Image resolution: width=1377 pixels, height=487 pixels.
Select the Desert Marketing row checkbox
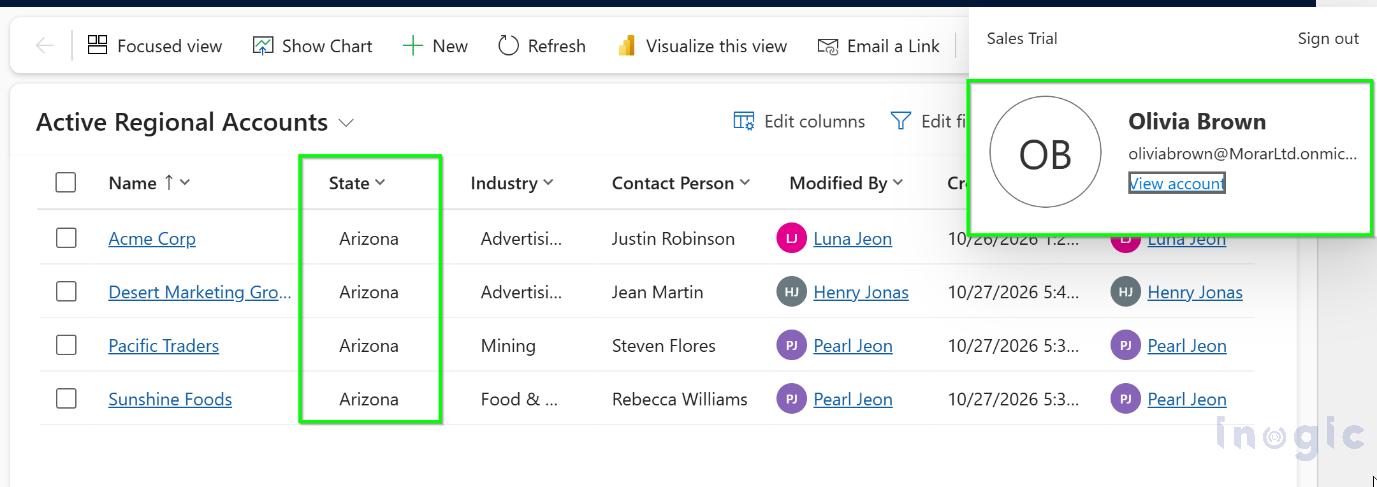pyautogui.click(x=66, y=291)
